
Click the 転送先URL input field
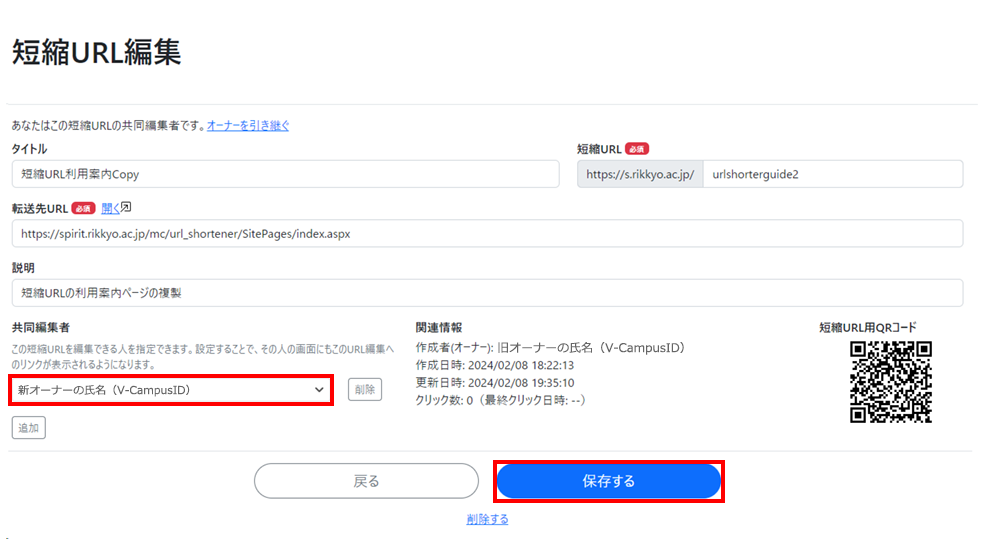[x=487, y=234]
